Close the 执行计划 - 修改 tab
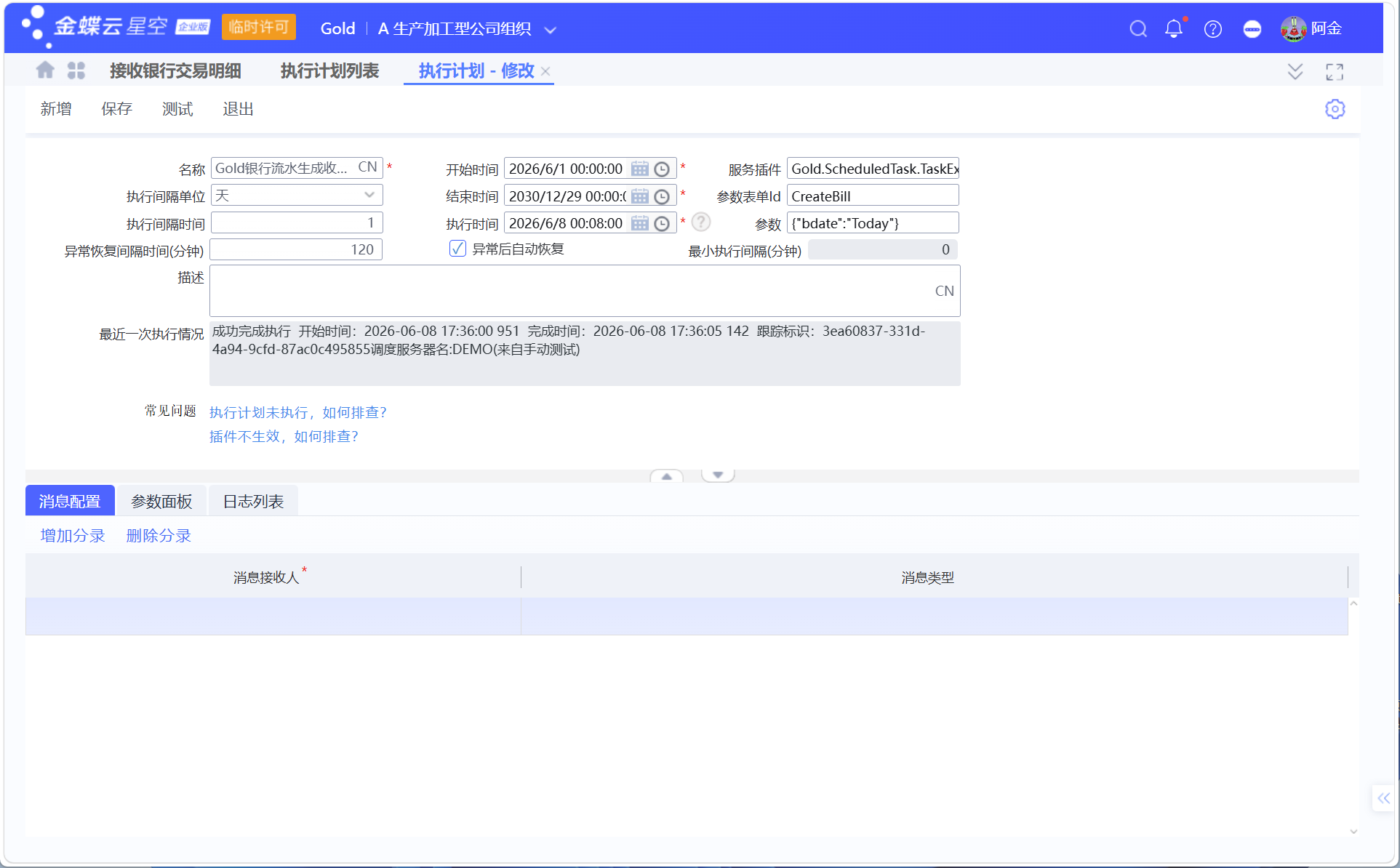 pyautogui.click(x=545, y=71)
